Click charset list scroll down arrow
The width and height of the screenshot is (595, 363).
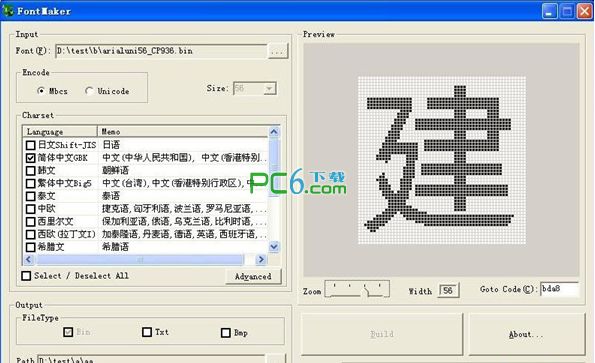[274, 247]
